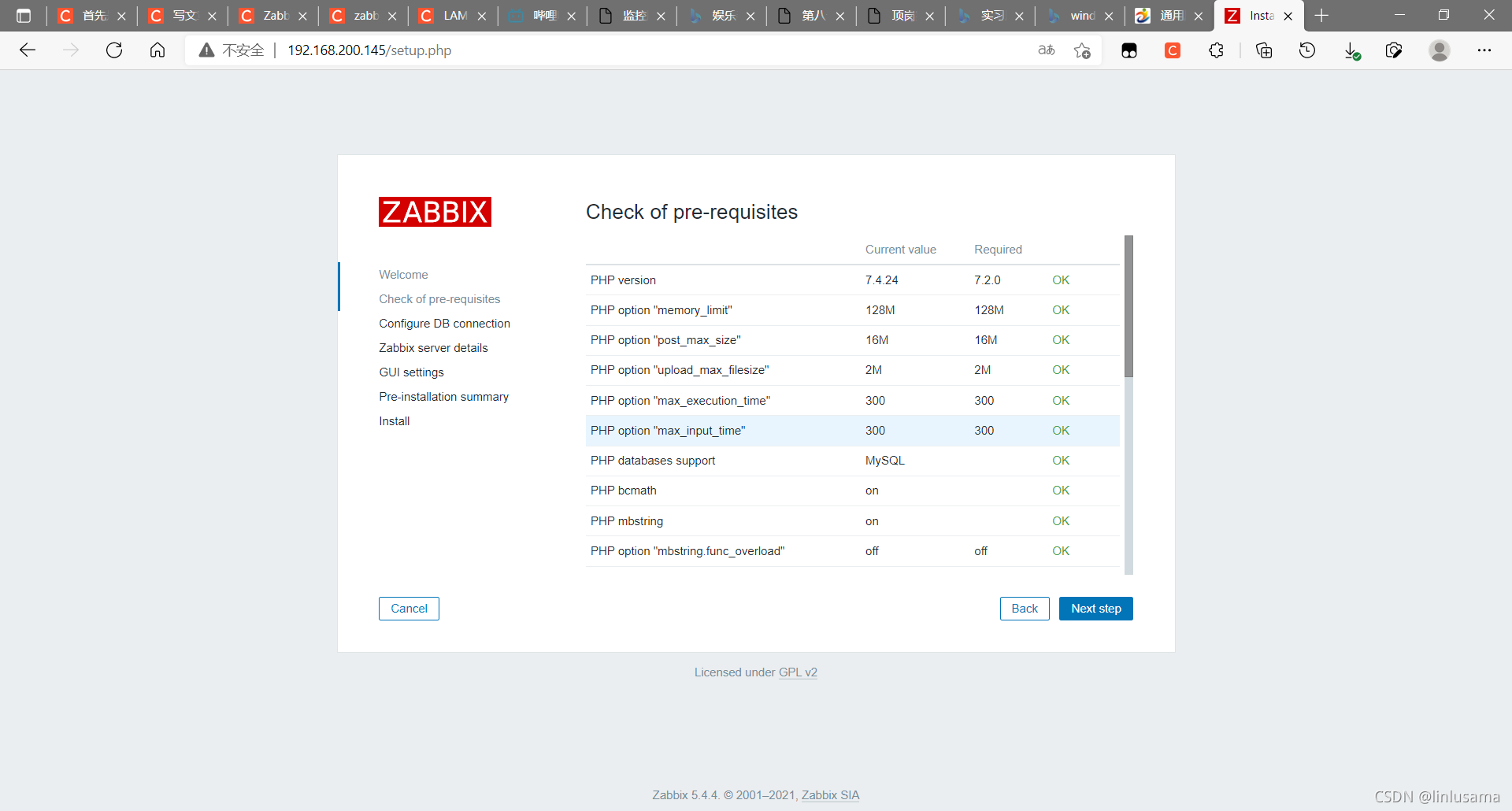Switch to the 通用 tab
This screenshot has height=811, width=1512.
1170,16
